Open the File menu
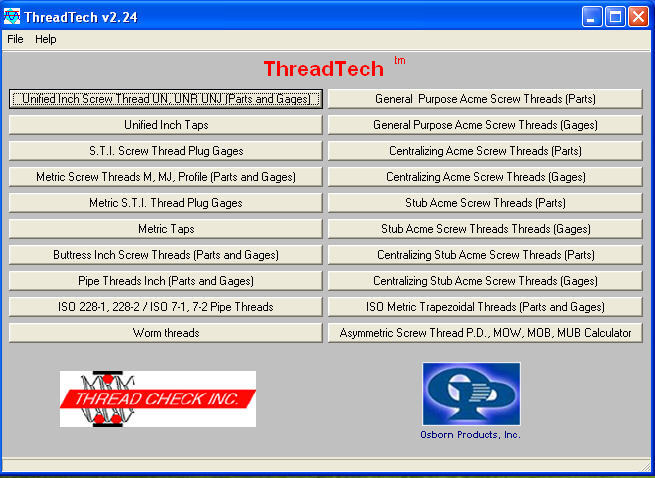655x478 pixels. (x=15, y=39)
